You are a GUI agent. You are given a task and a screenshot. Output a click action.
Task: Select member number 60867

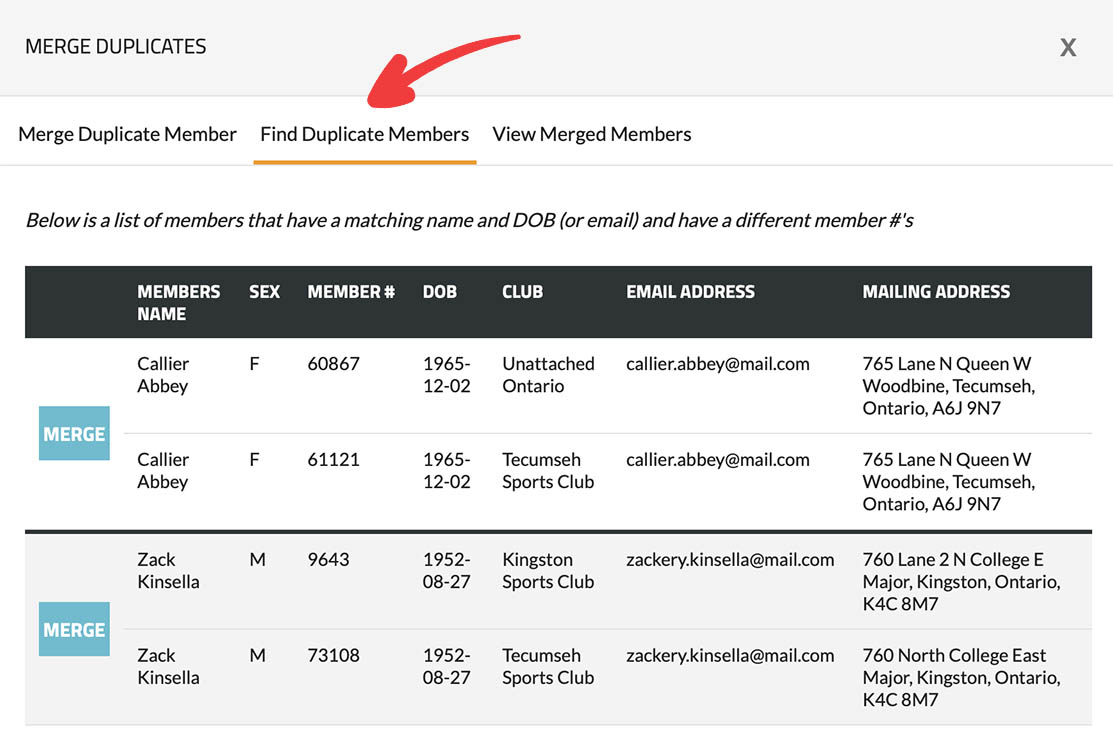click(333, 364)
